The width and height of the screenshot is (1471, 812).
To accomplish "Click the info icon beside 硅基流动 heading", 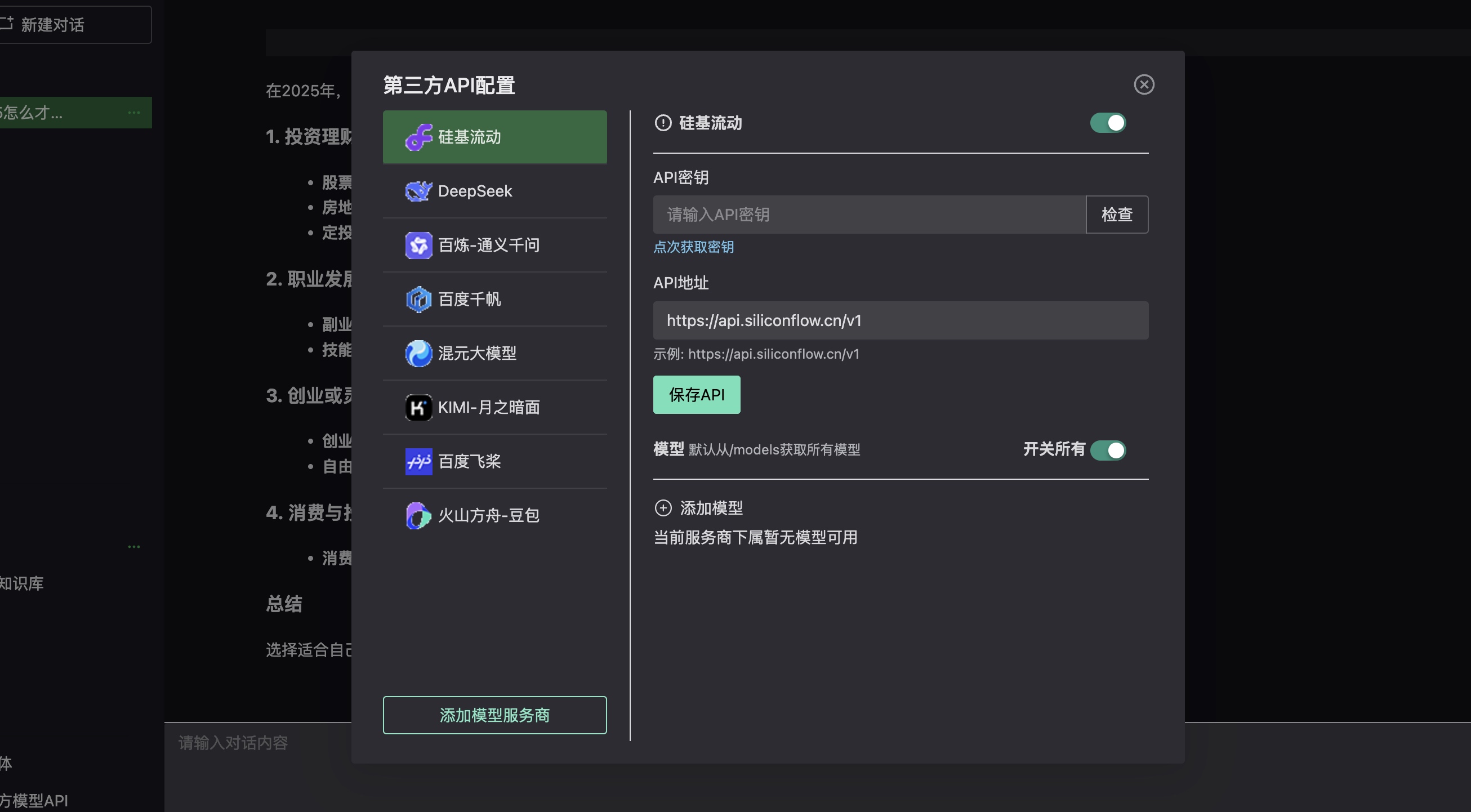I will [663, 123].
